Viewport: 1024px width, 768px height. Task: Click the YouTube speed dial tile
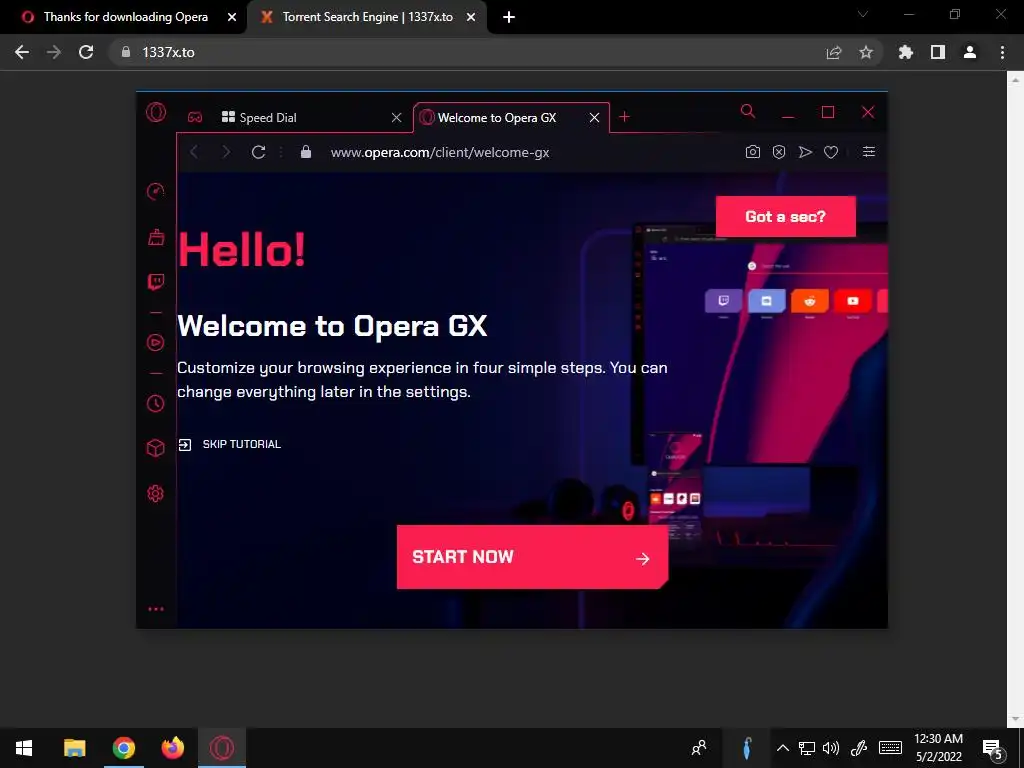(x=852, y=301)
